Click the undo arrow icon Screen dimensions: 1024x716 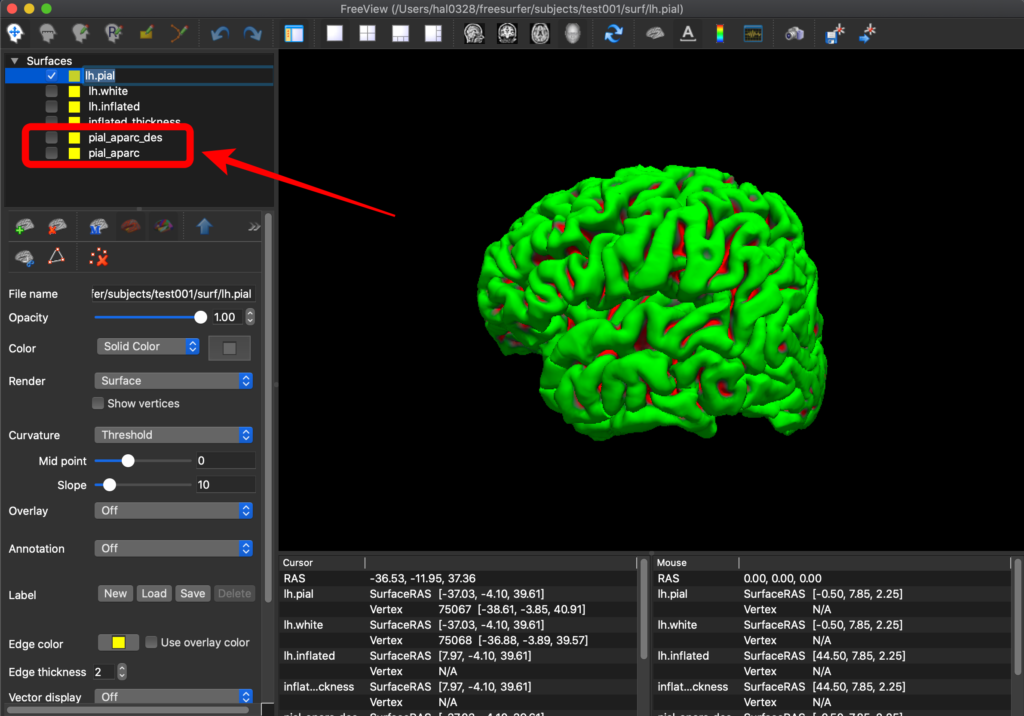pos(219,33)
